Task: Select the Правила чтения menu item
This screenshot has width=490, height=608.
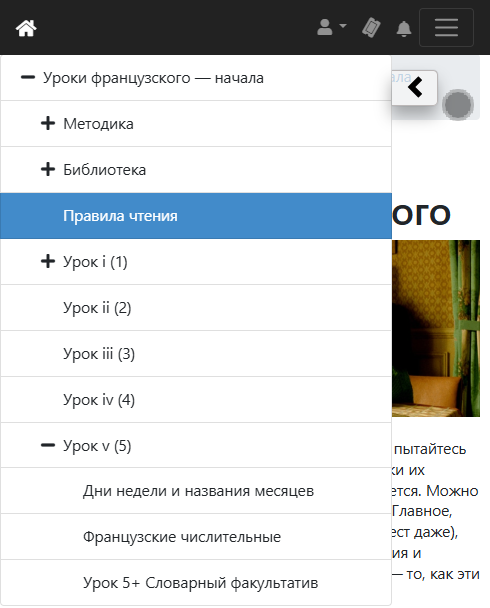Action: [x=196, y=216]
